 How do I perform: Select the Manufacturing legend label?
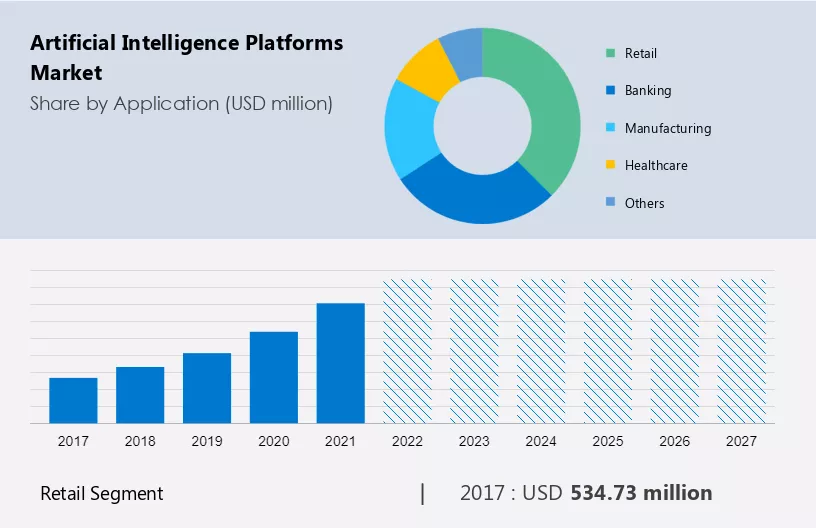[x=668, y=128]
